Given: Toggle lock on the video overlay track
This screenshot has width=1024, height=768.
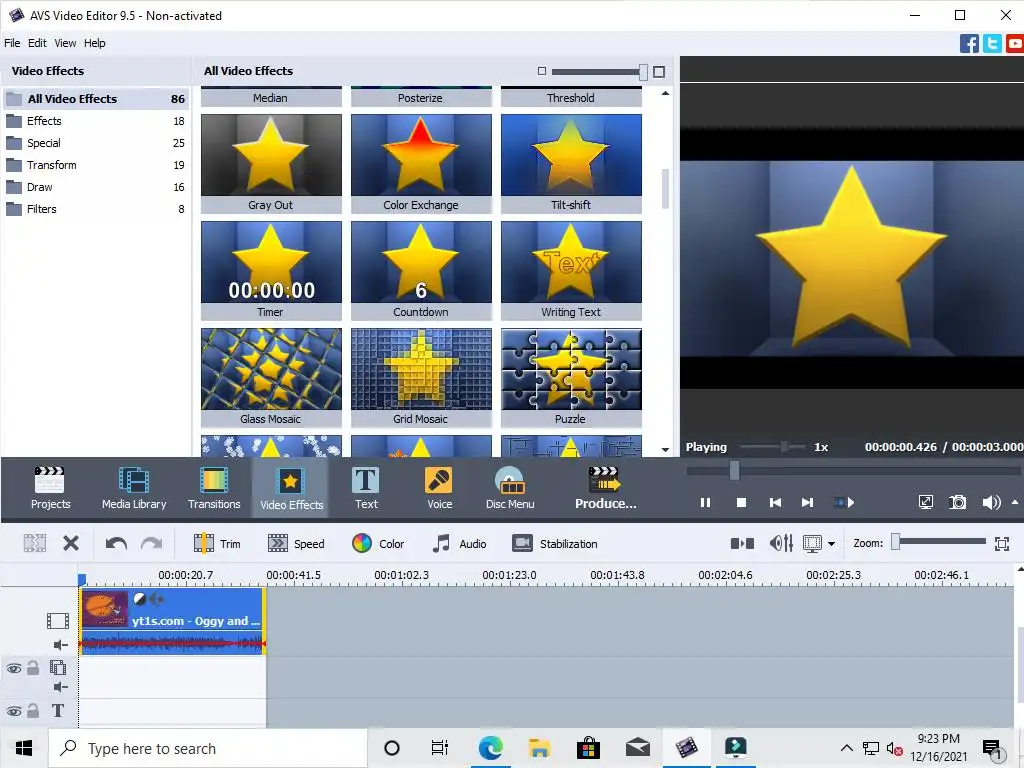Looking at the screenshot, I should [33, 667].
